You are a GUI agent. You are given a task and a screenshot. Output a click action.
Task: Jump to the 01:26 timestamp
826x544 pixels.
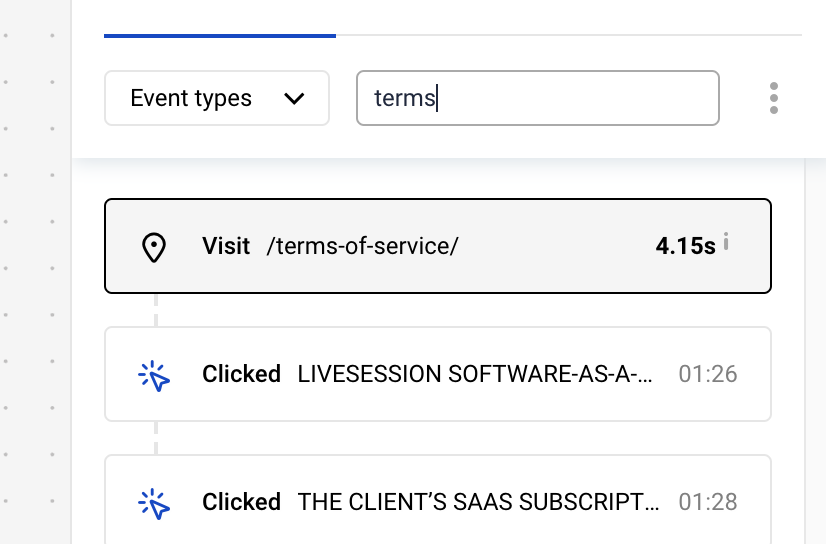point(708,375)
